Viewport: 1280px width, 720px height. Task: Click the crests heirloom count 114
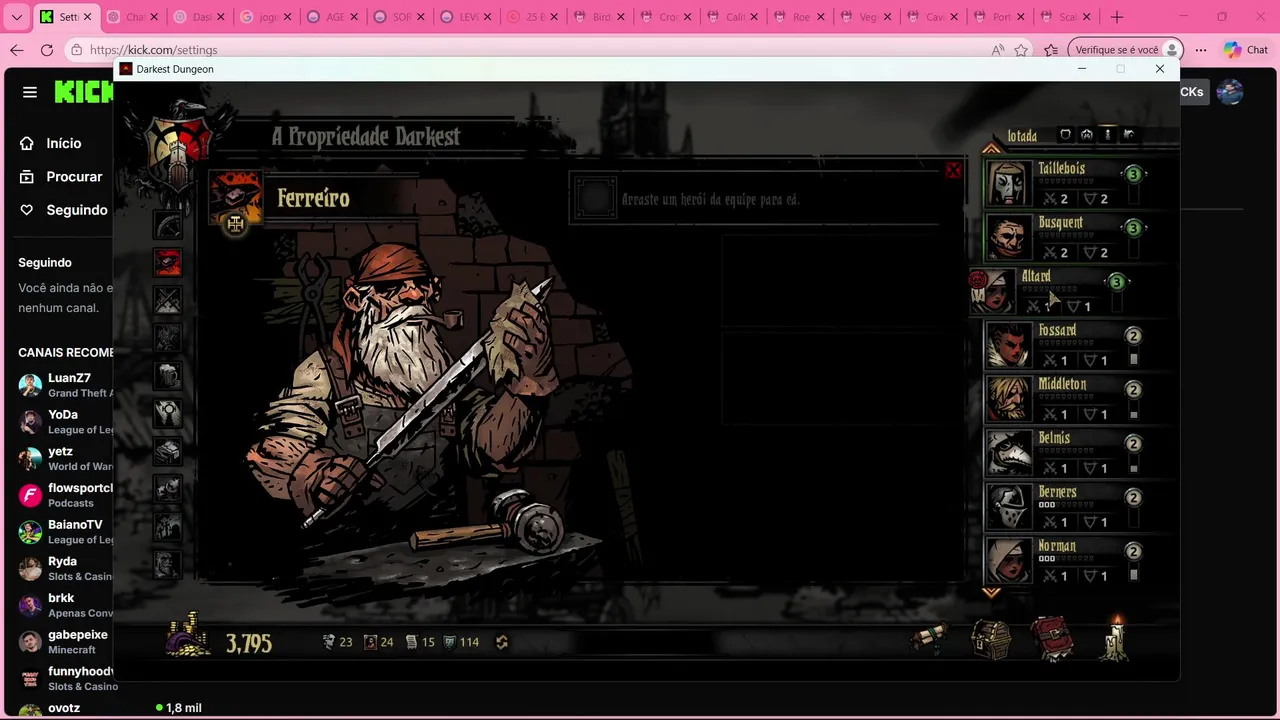pos(461,642)
